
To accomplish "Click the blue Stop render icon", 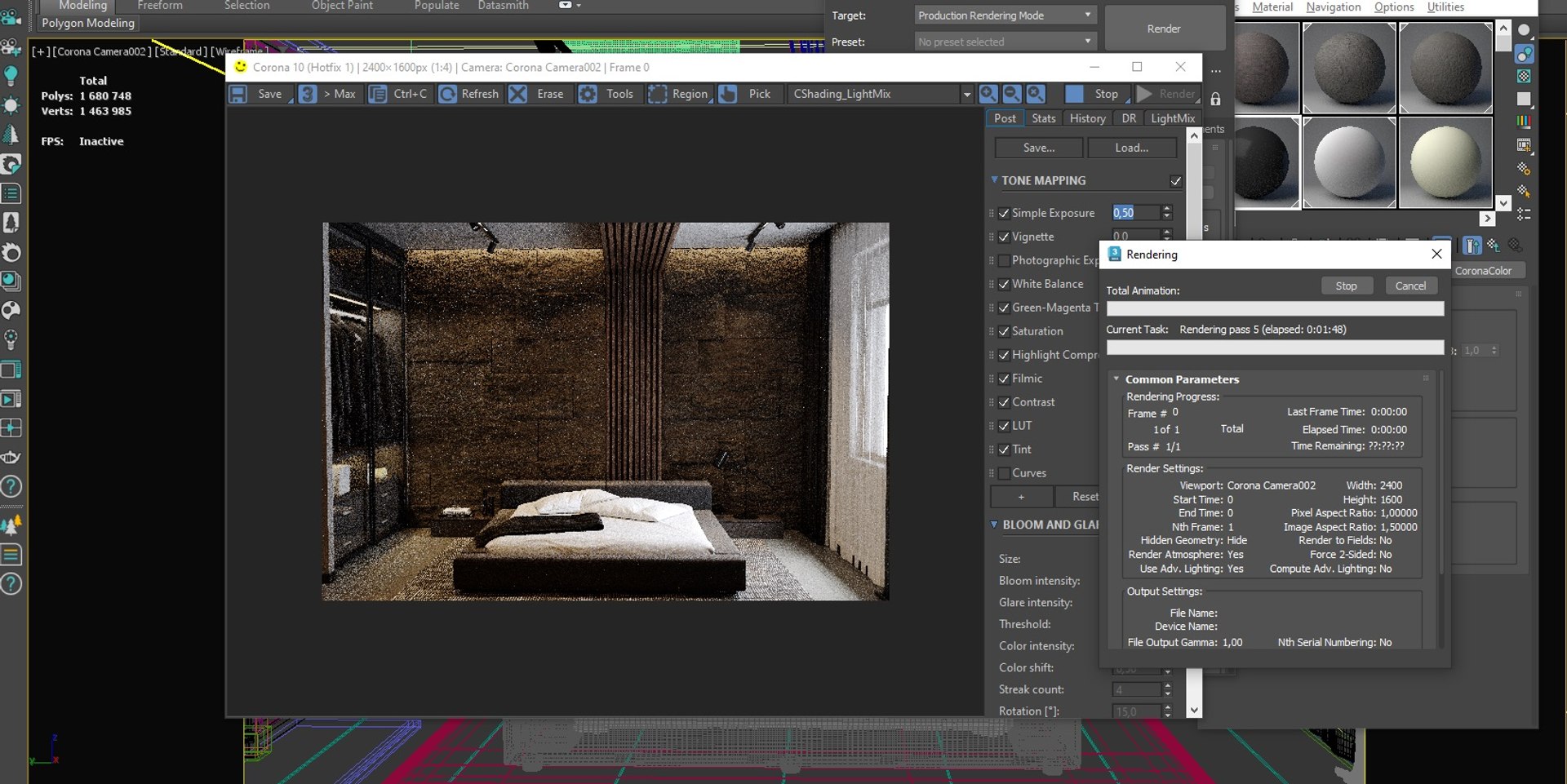I will click(1075, 94).
